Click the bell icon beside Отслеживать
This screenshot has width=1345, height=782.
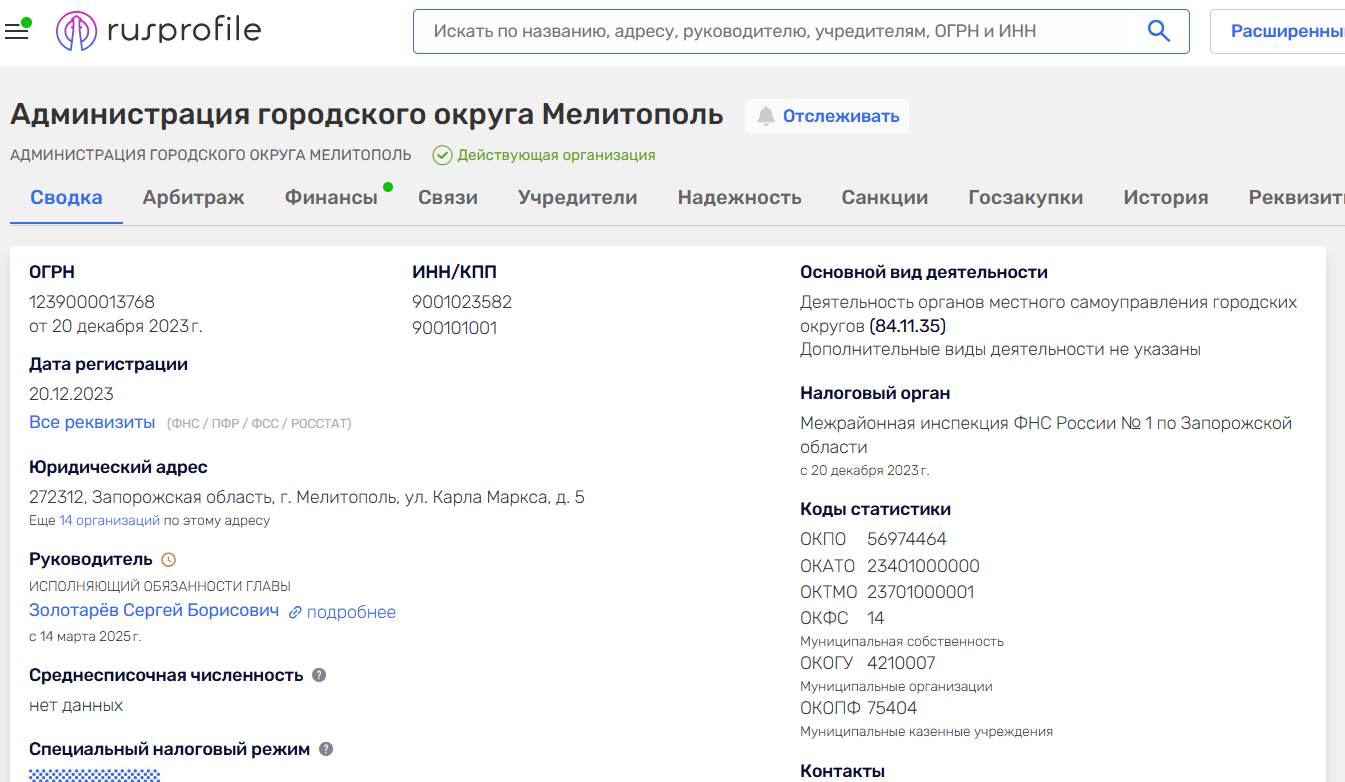[766, 116]
